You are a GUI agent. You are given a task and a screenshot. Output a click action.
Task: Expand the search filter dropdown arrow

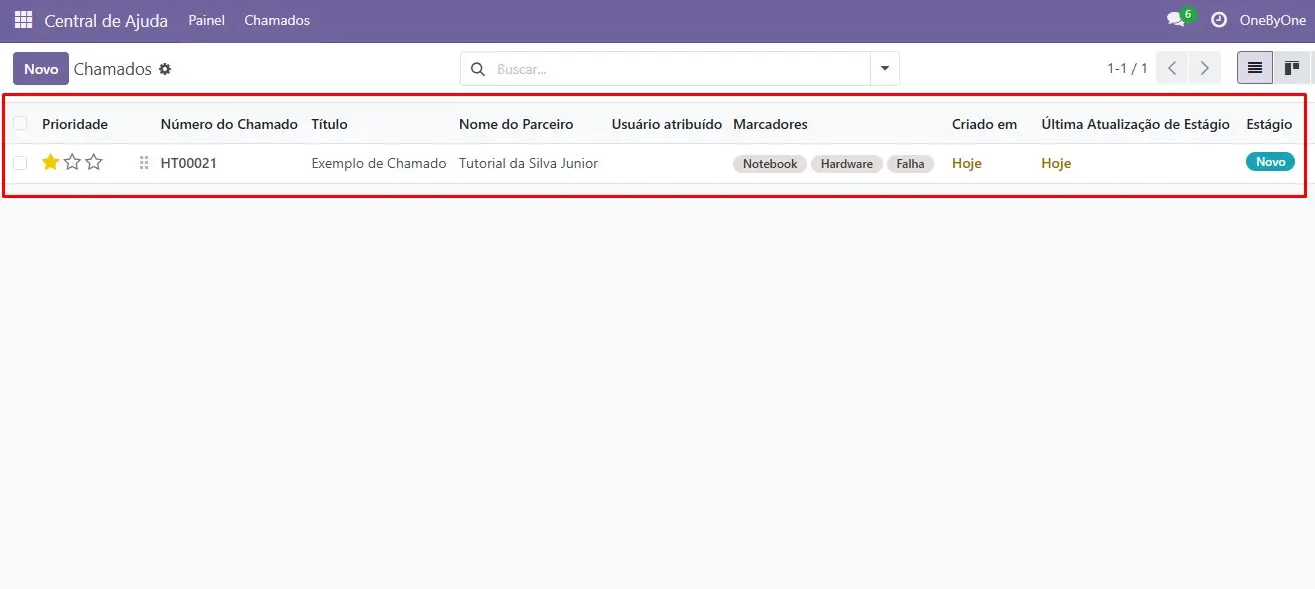point(884,69)
